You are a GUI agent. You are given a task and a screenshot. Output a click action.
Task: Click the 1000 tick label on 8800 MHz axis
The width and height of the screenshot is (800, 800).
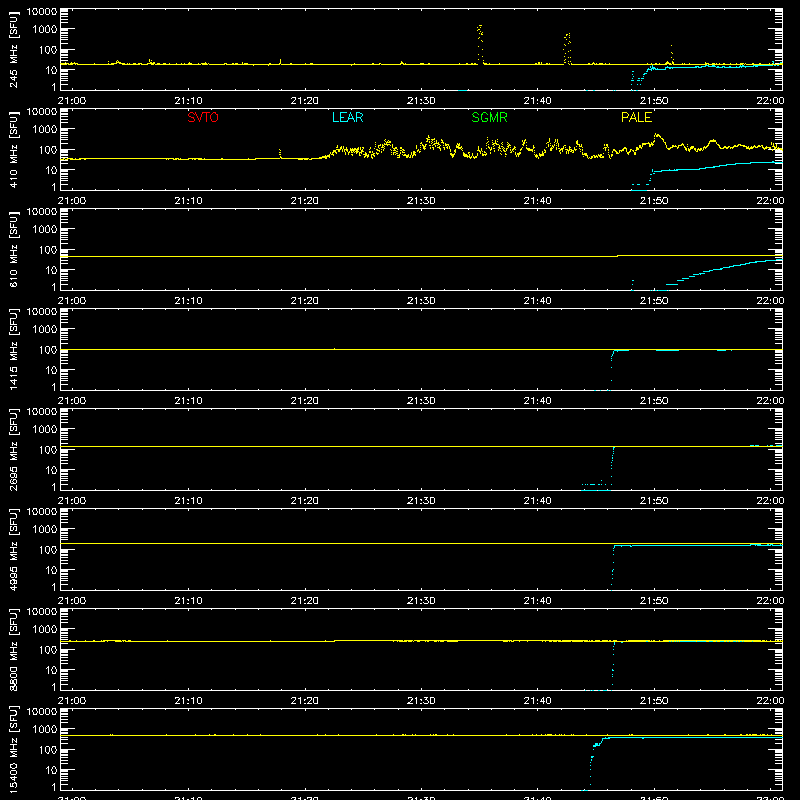(x=45, y=630)
